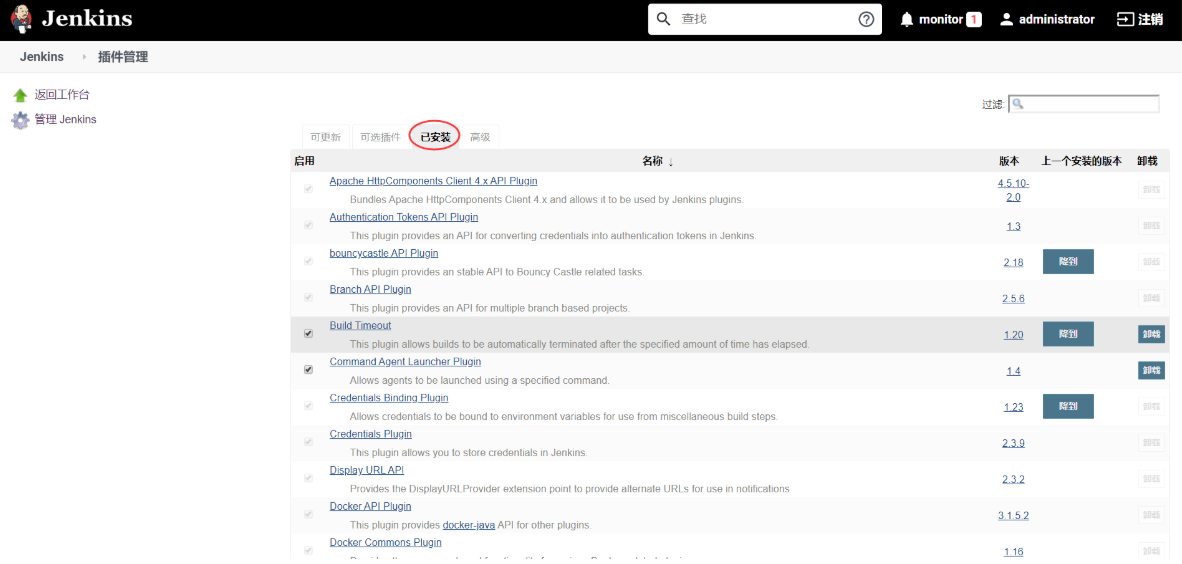Open the Display URL API link

[366, 471]
